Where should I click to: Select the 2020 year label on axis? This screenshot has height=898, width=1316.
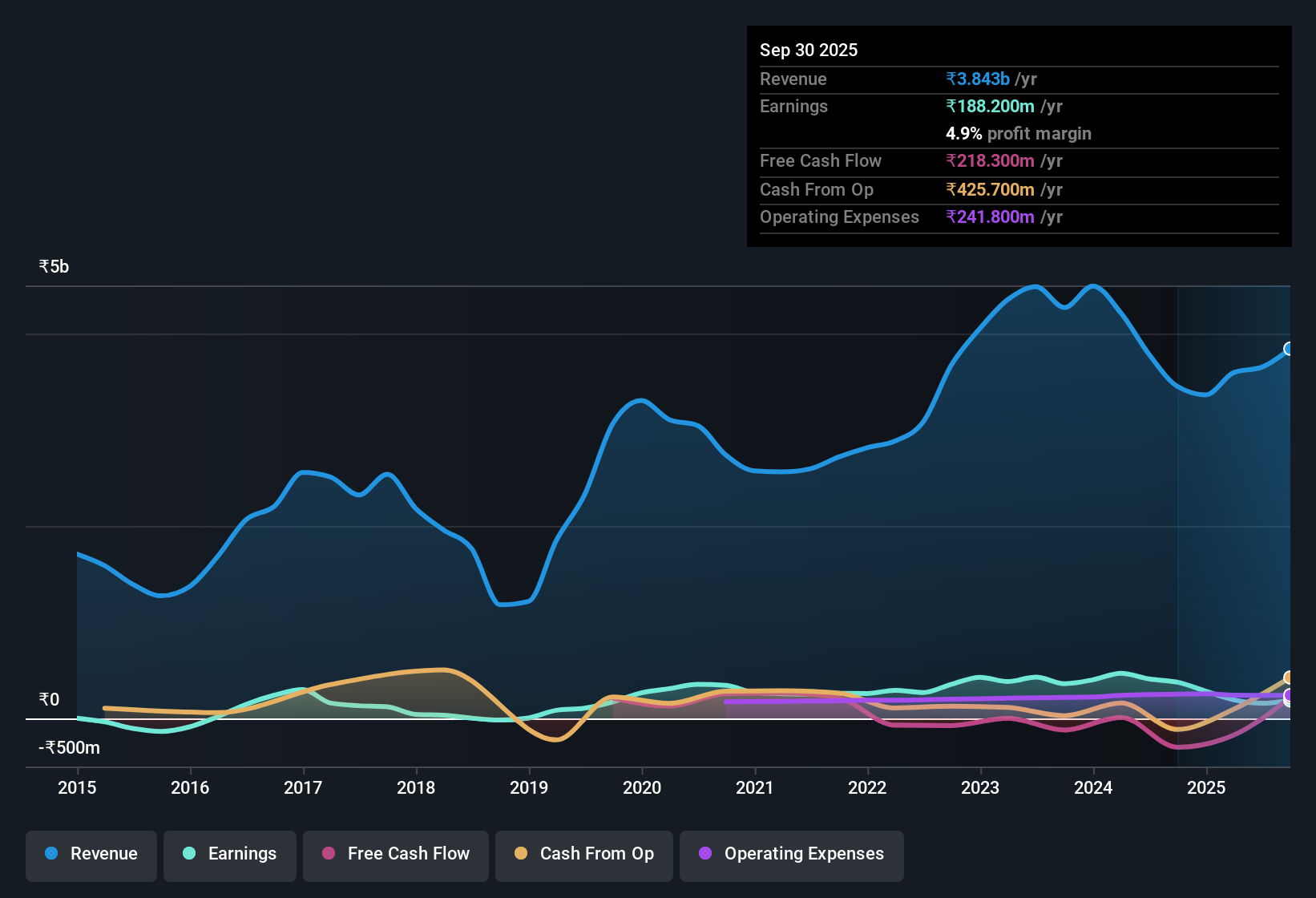642,788
